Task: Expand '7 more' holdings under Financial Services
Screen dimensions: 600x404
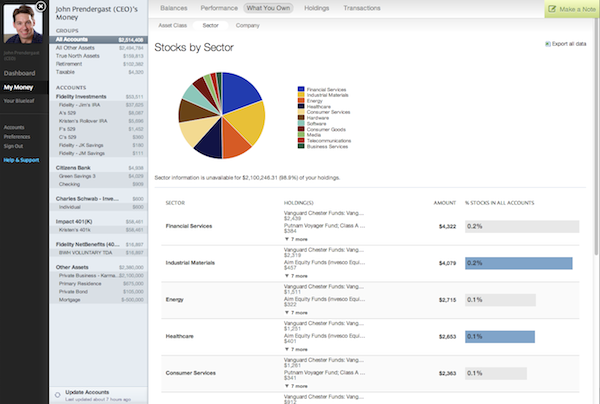Action: click(x=298, y=240)
